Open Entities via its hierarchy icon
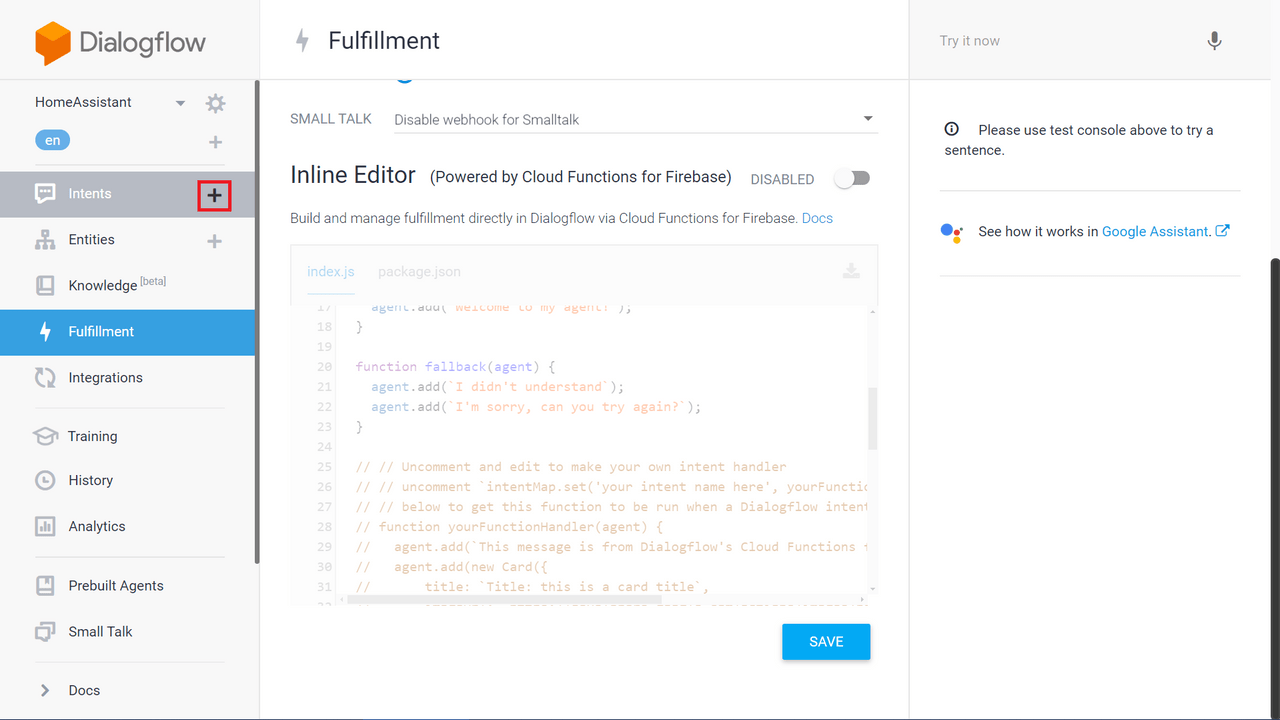Screen dimensions: 1280x720 pos(45,240)
